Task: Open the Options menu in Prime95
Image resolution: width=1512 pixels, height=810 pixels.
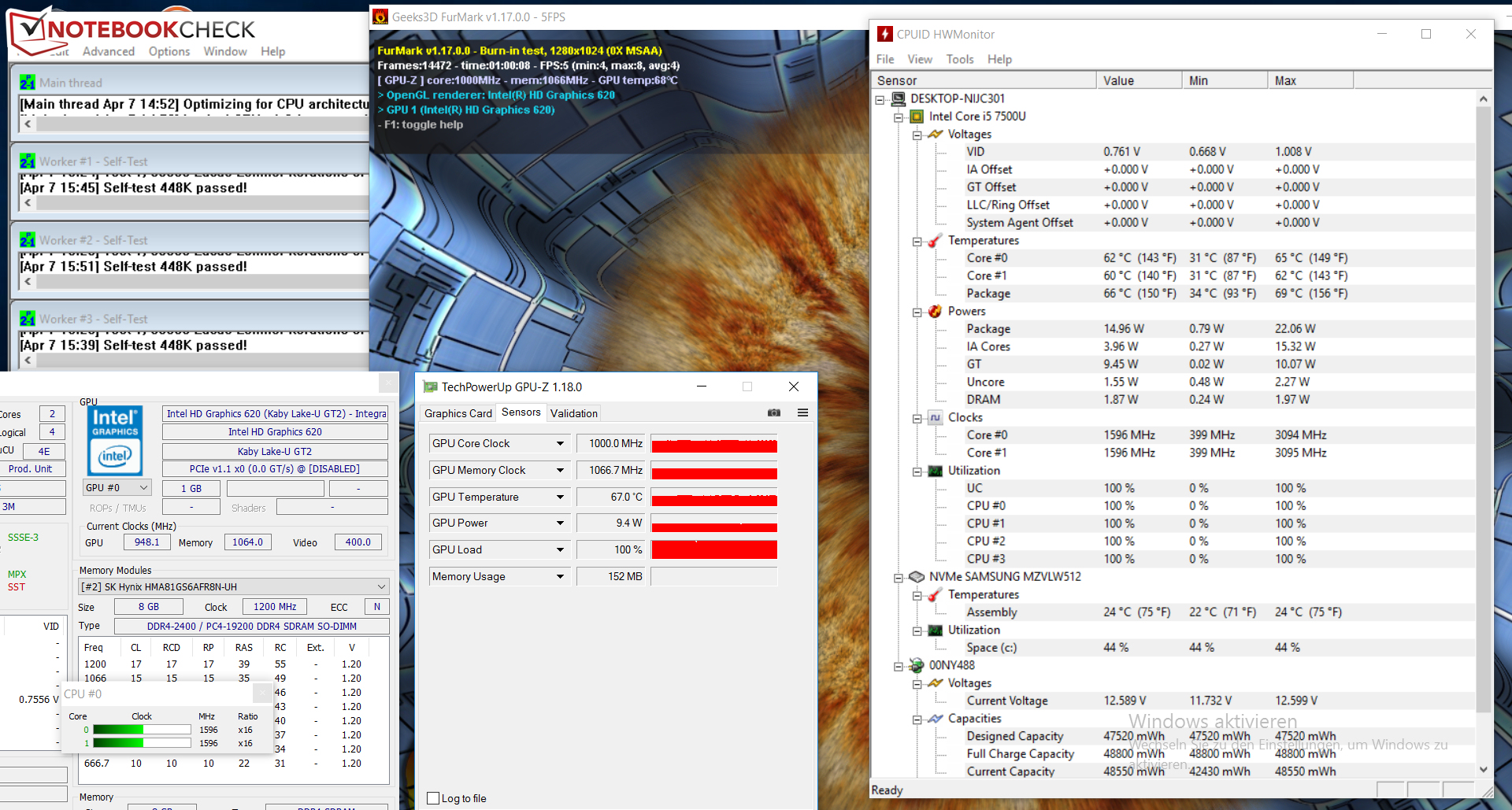Action: point(169,51)
